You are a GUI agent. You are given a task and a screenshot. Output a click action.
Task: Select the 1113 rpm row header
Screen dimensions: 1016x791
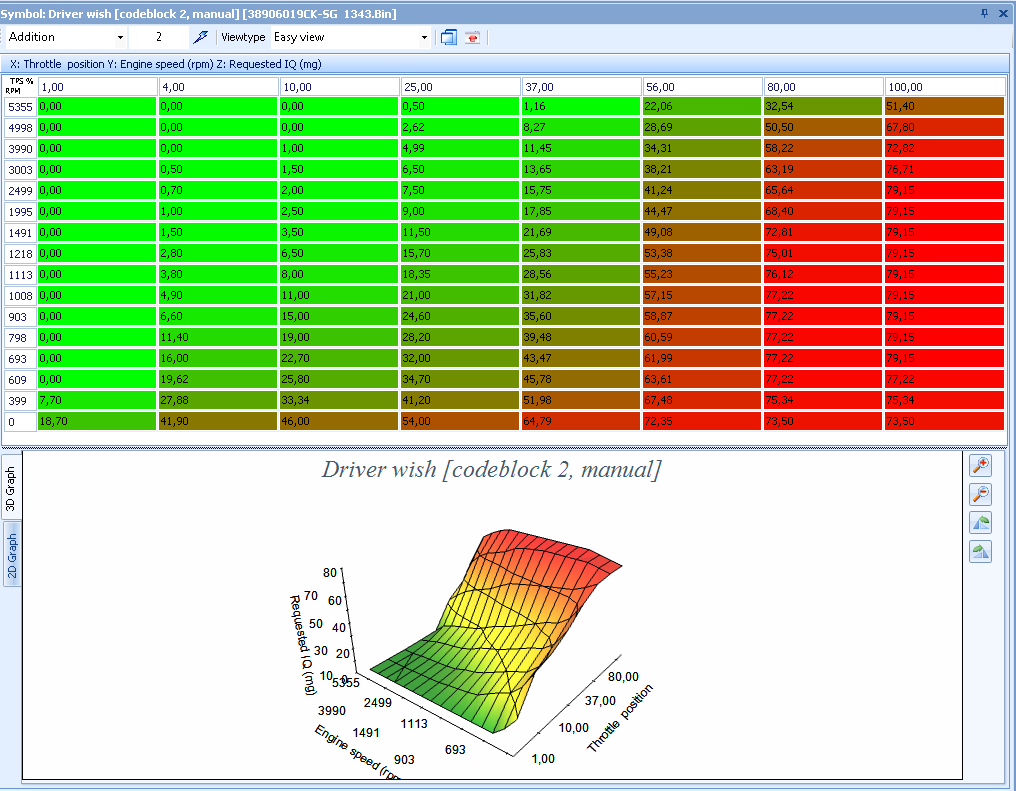pos(21,274)
